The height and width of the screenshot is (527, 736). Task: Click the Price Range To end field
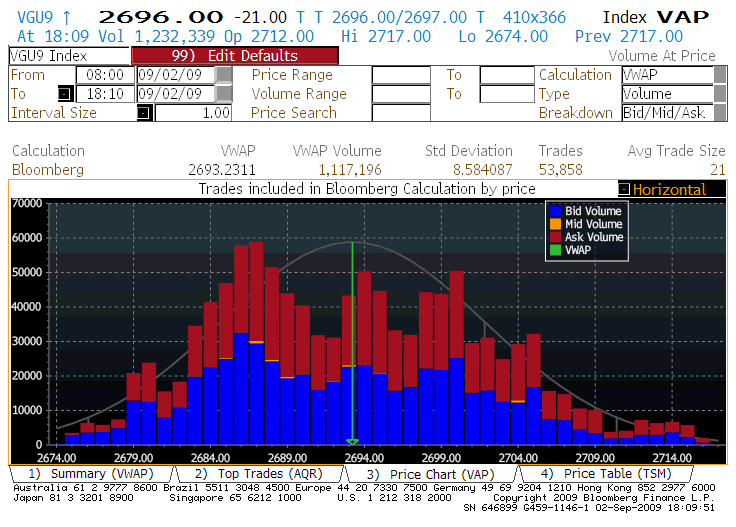pos(507,75)
